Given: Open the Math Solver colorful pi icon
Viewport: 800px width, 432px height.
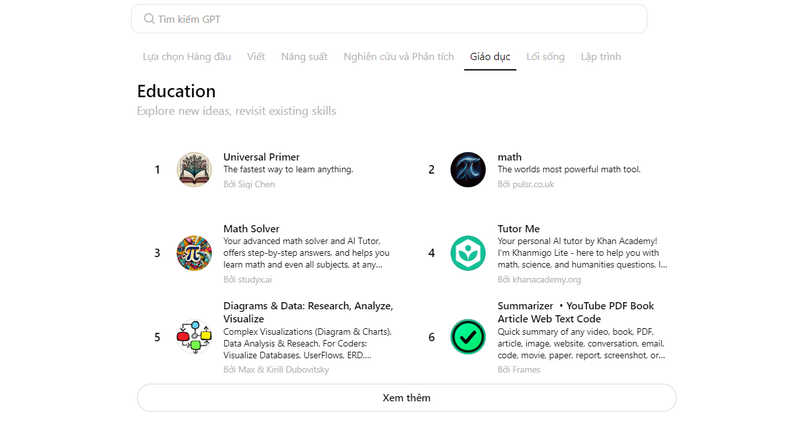Looking at the screenshot, I should pyautogui.click(x=194, y=253).
